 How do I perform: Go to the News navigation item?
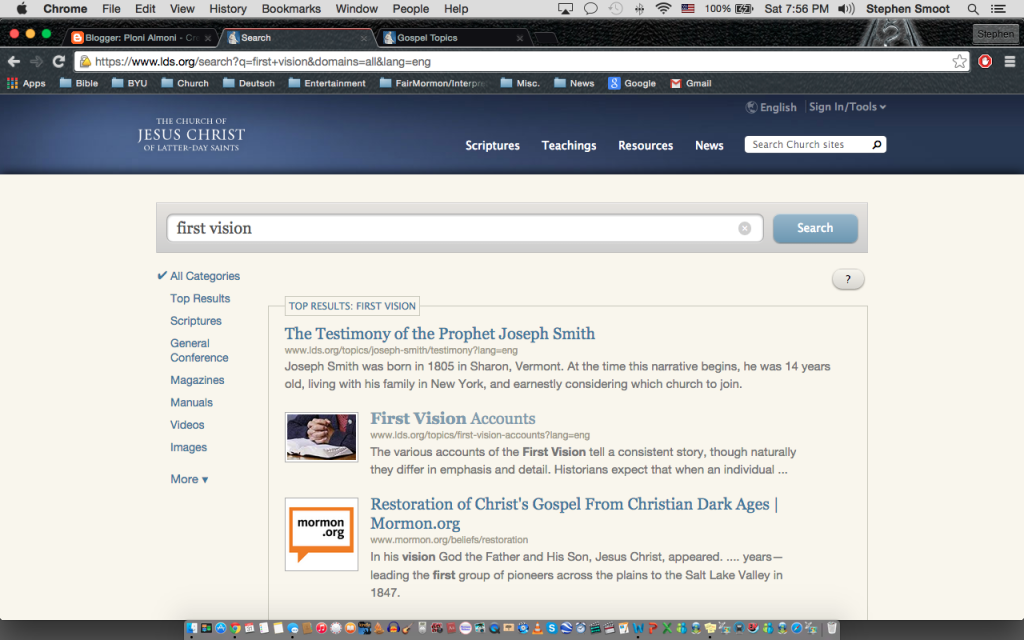click(709, 145)
